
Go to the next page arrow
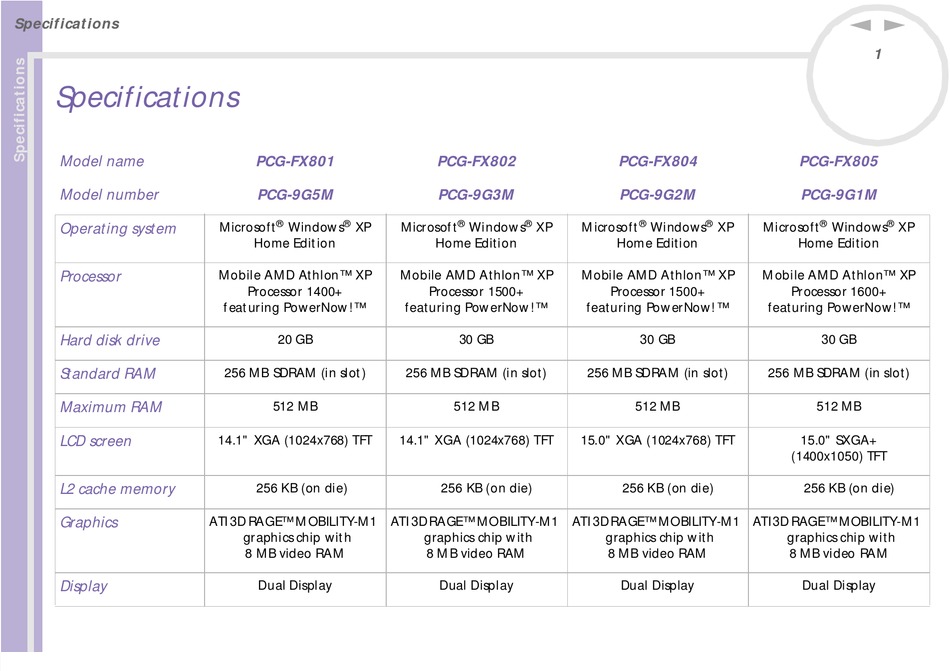[894, 25]
